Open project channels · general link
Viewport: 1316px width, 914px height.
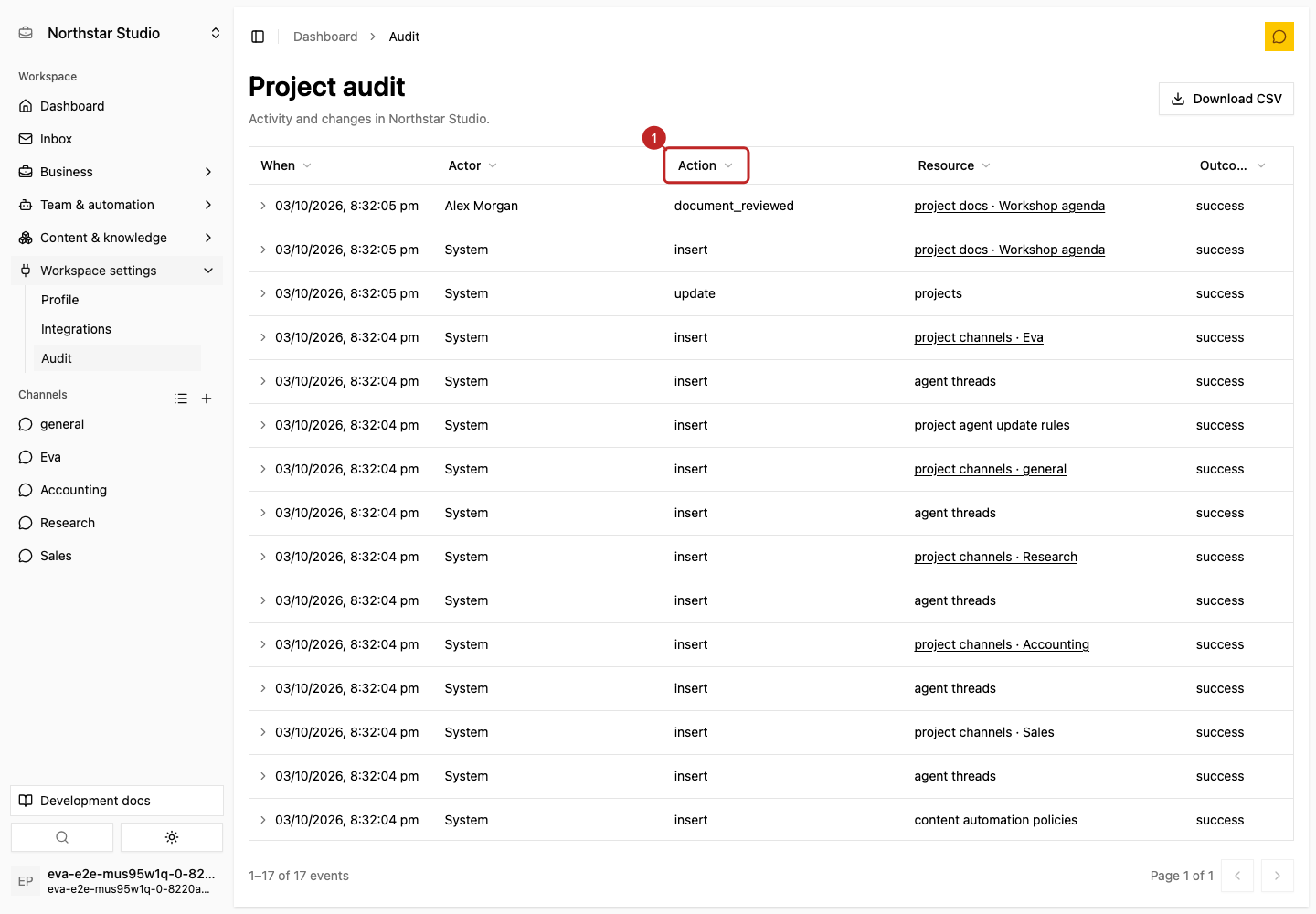(x=991, y=469)
